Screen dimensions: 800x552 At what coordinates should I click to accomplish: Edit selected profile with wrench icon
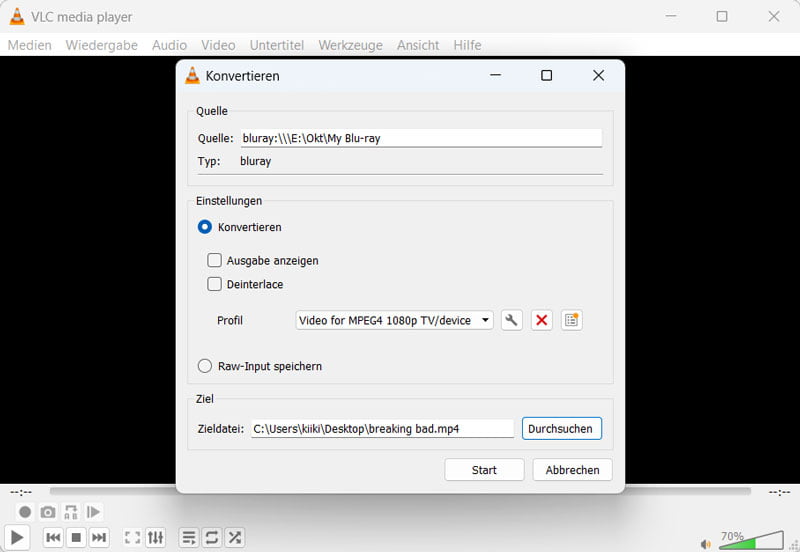tap(511, 320)
